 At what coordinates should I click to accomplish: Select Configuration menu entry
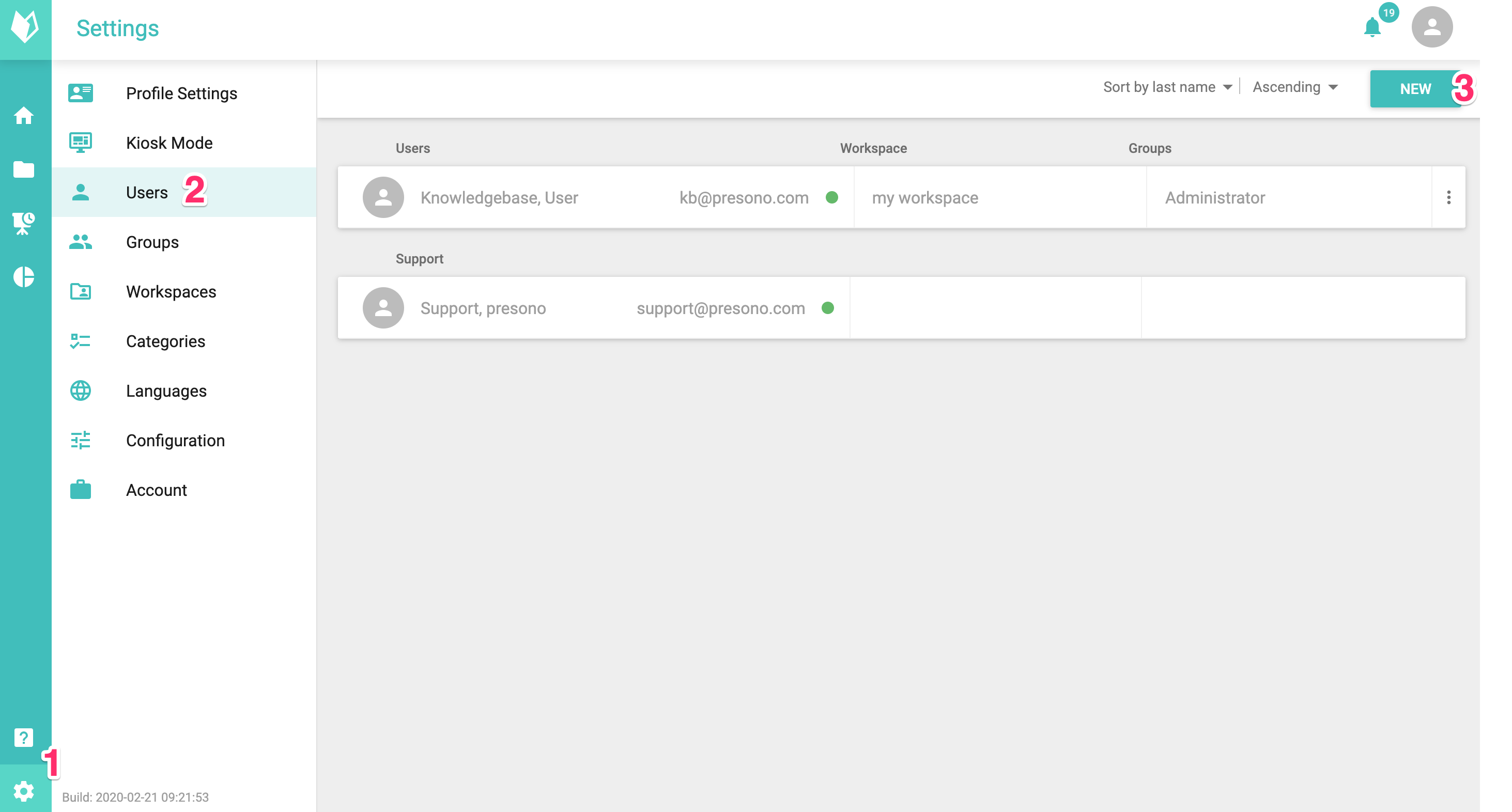(175, 440)
